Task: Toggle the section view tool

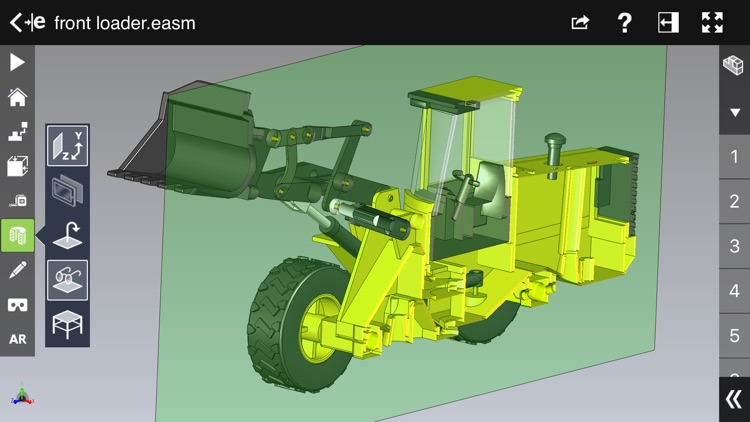Action: click(18, 235)
